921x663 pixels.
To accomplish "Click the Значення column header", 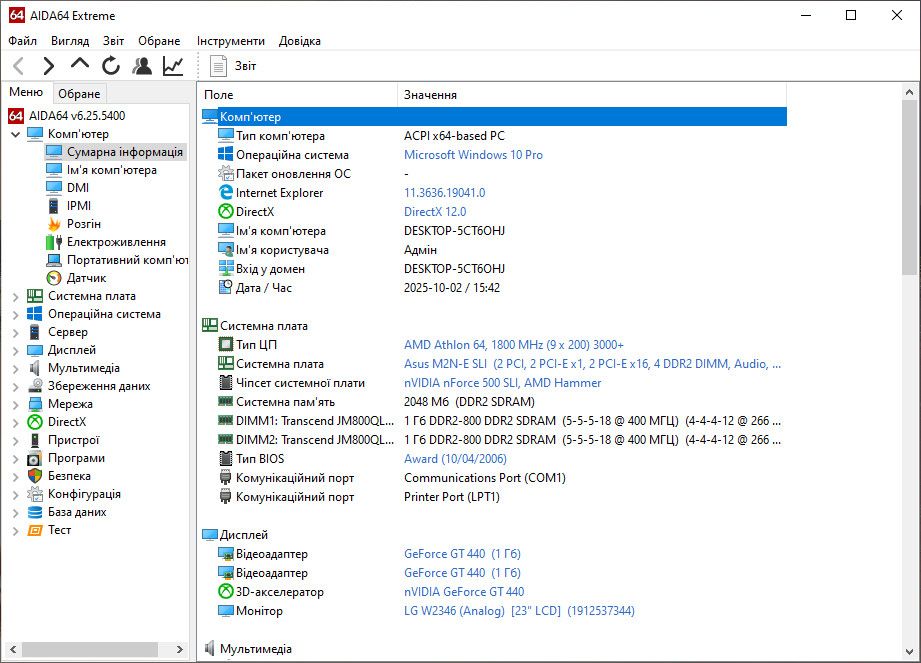I will tap(592, 95).
